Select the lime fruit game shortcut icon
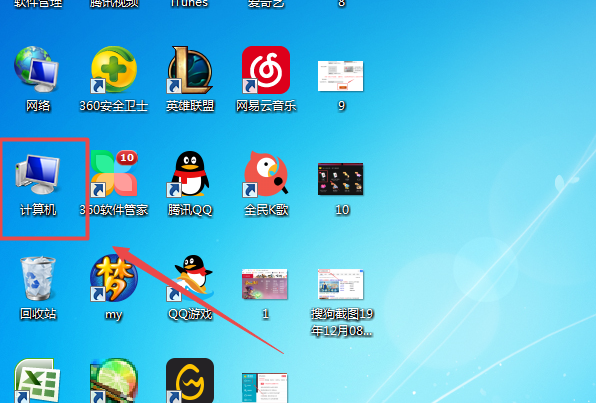 tap(114, 380)
